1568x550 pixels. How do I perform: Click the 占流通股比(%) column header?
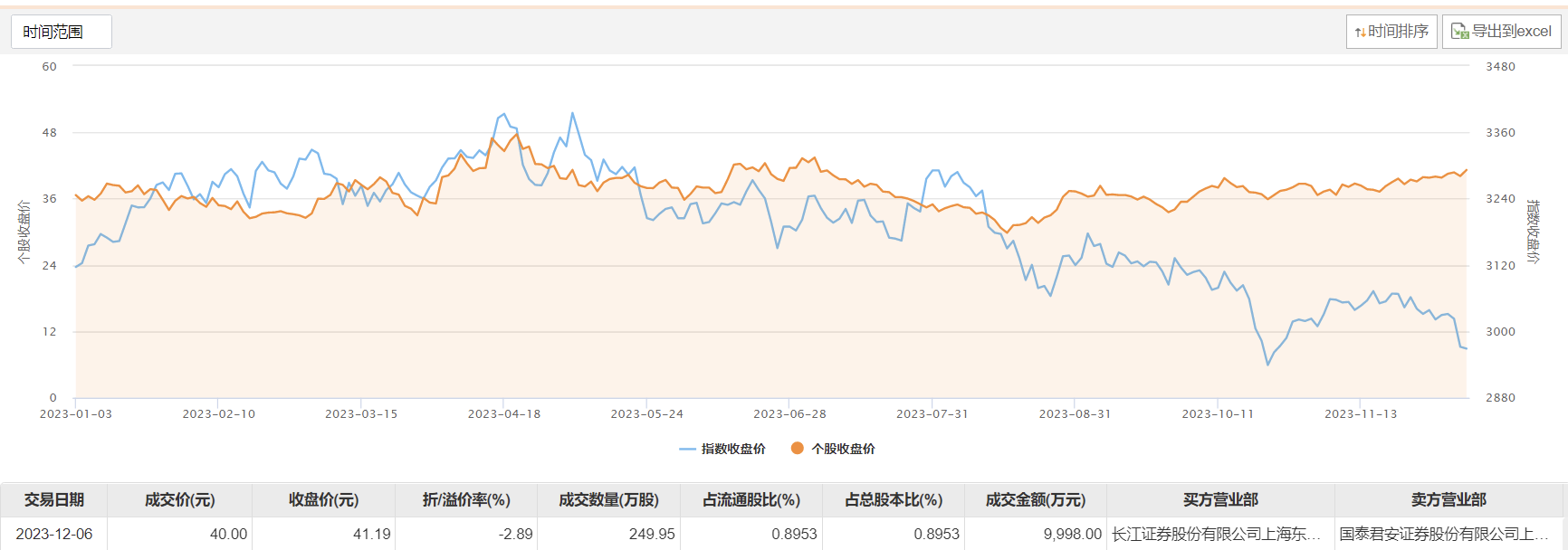click(751, 500)
